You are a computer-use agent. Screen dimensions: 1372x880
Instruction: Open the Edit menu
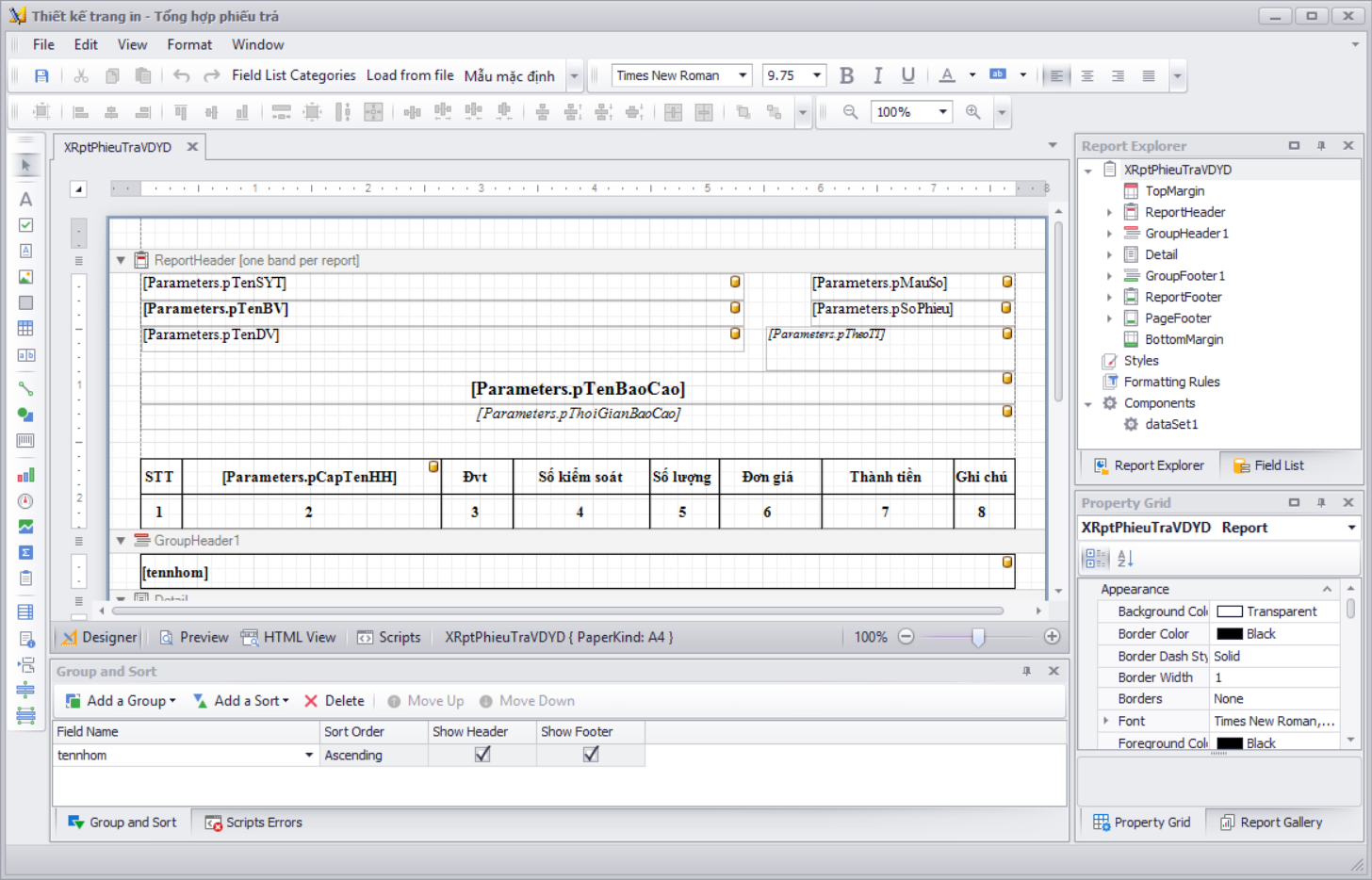coord(86,44)
